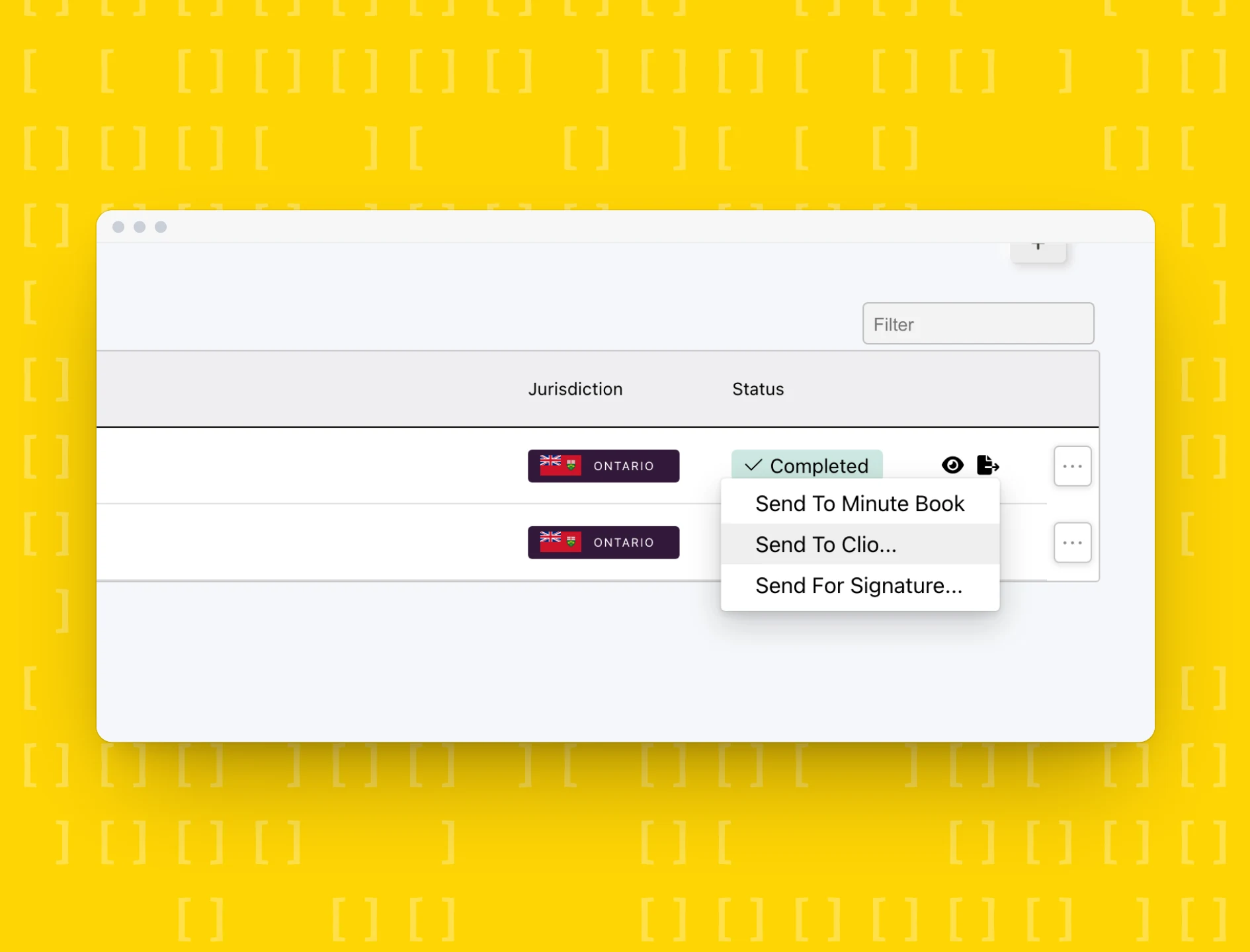Screen dimensions: 1250x952
Task: Select Send To Minute Book
Action: (860, 504)
